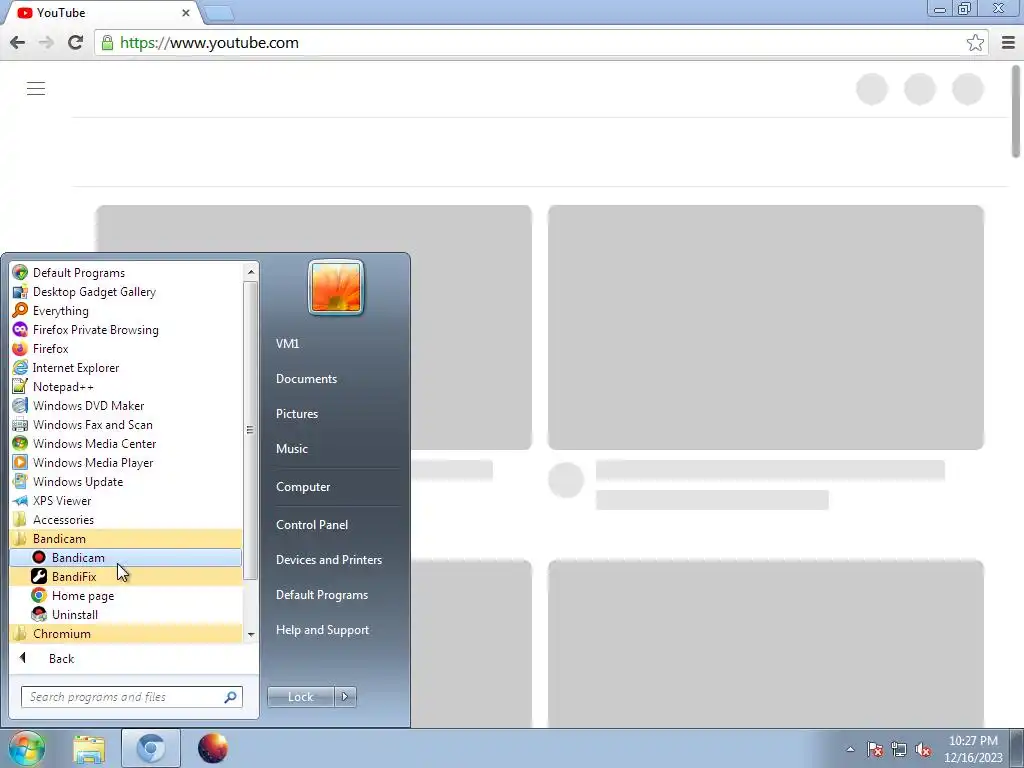Open YouTube hamburger guide menu
The height and width of the screenshot is (768, 1024).
pyautogui.click(x=36, y=88)
